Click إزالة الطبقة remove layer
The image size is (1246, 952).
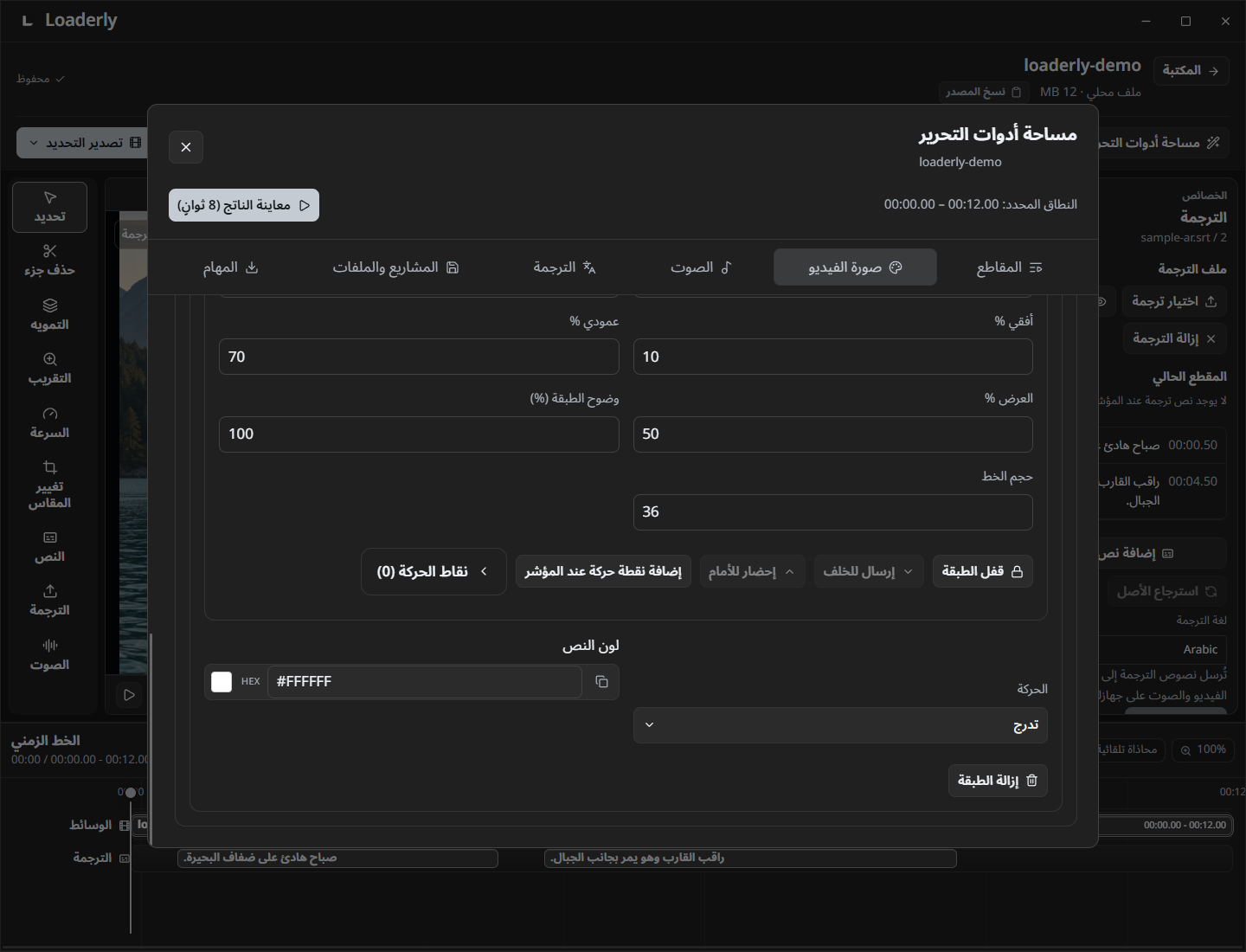coord(998,781)
